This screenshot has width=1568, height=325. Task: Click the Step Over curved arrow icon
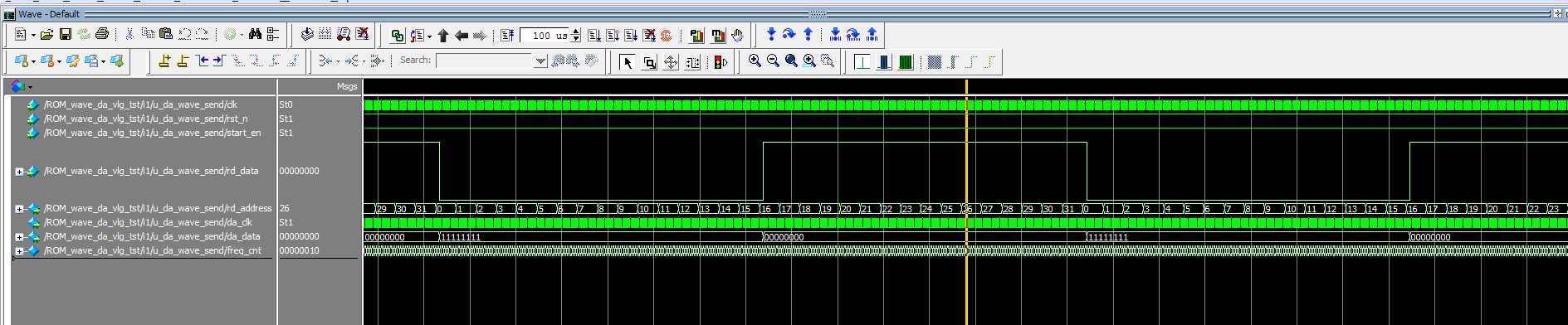789,34
